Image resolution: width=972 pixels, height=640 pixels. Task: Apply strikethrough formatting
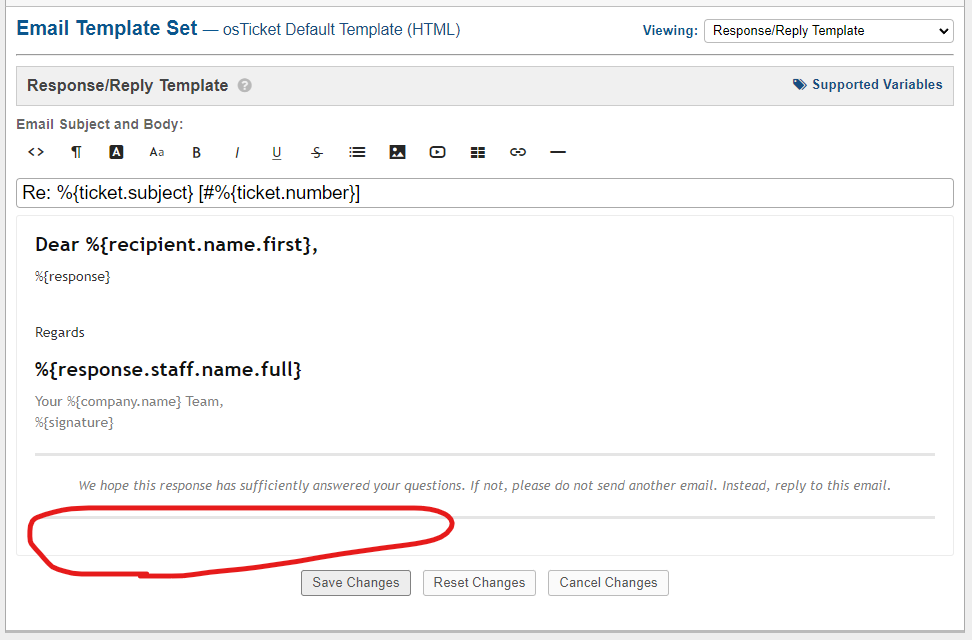(317, 152)
